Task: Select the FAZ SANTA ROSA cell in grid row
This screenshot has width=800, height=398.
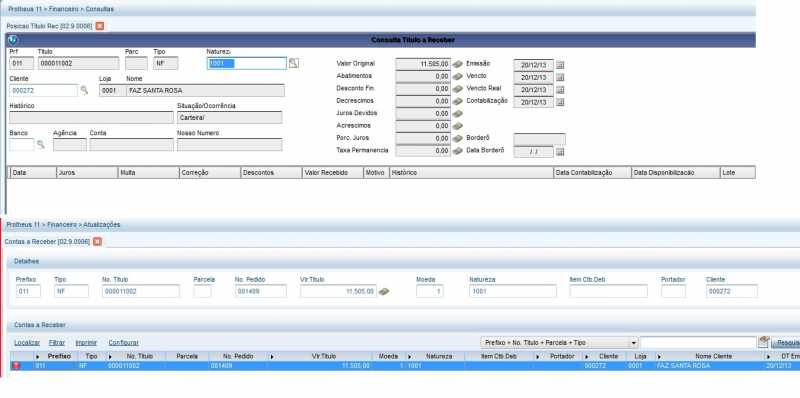Action: click(x=710, y=366)
